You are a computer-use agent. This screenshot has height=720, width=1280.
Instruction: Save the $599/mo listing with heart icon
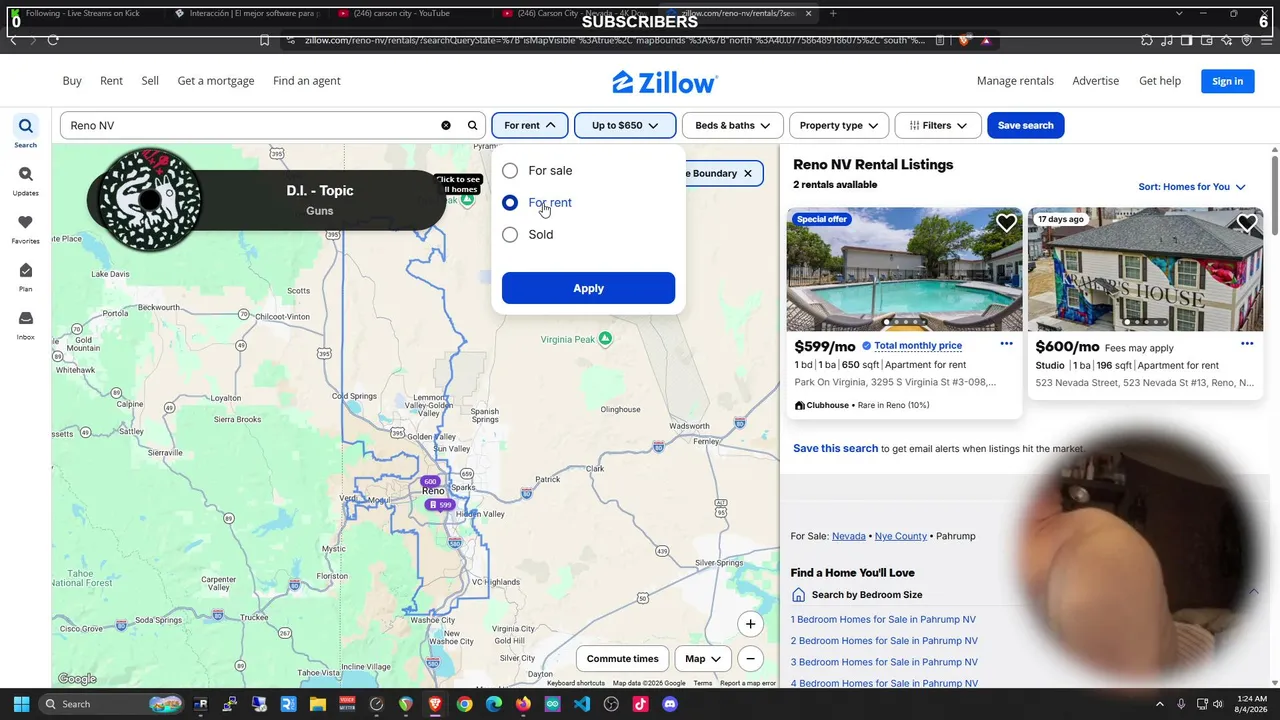coord(1006,224)
